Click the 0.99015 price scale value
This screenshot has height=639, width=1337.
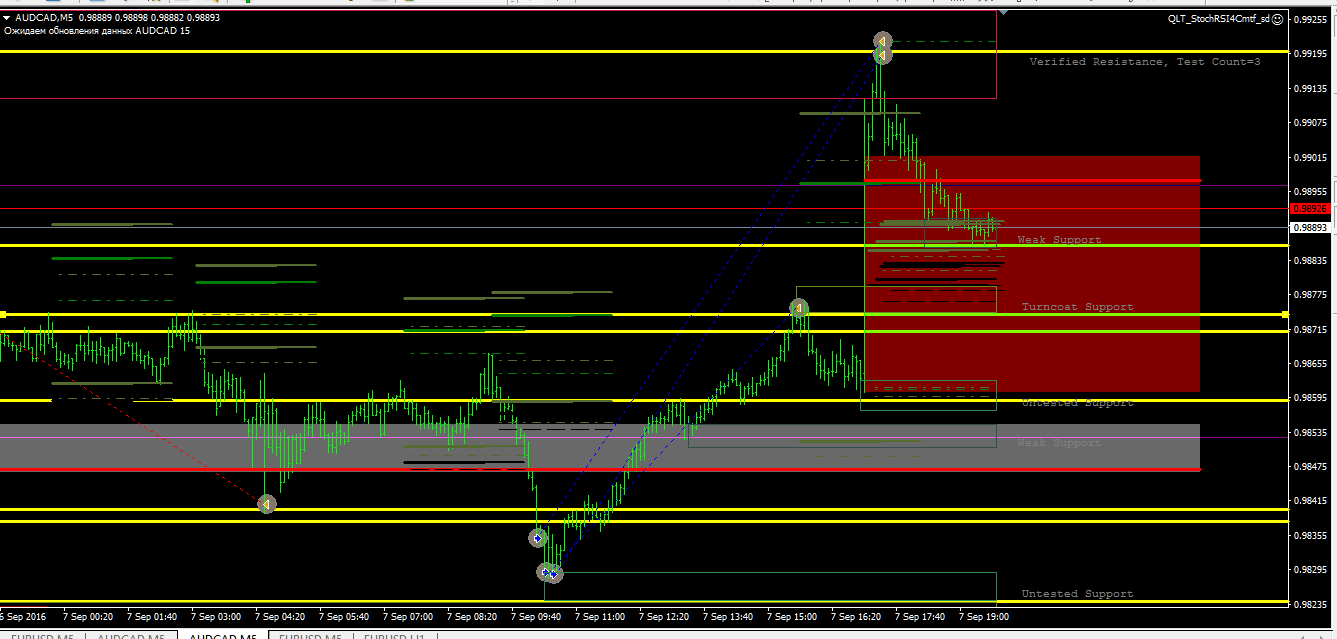pos(1311,158)
